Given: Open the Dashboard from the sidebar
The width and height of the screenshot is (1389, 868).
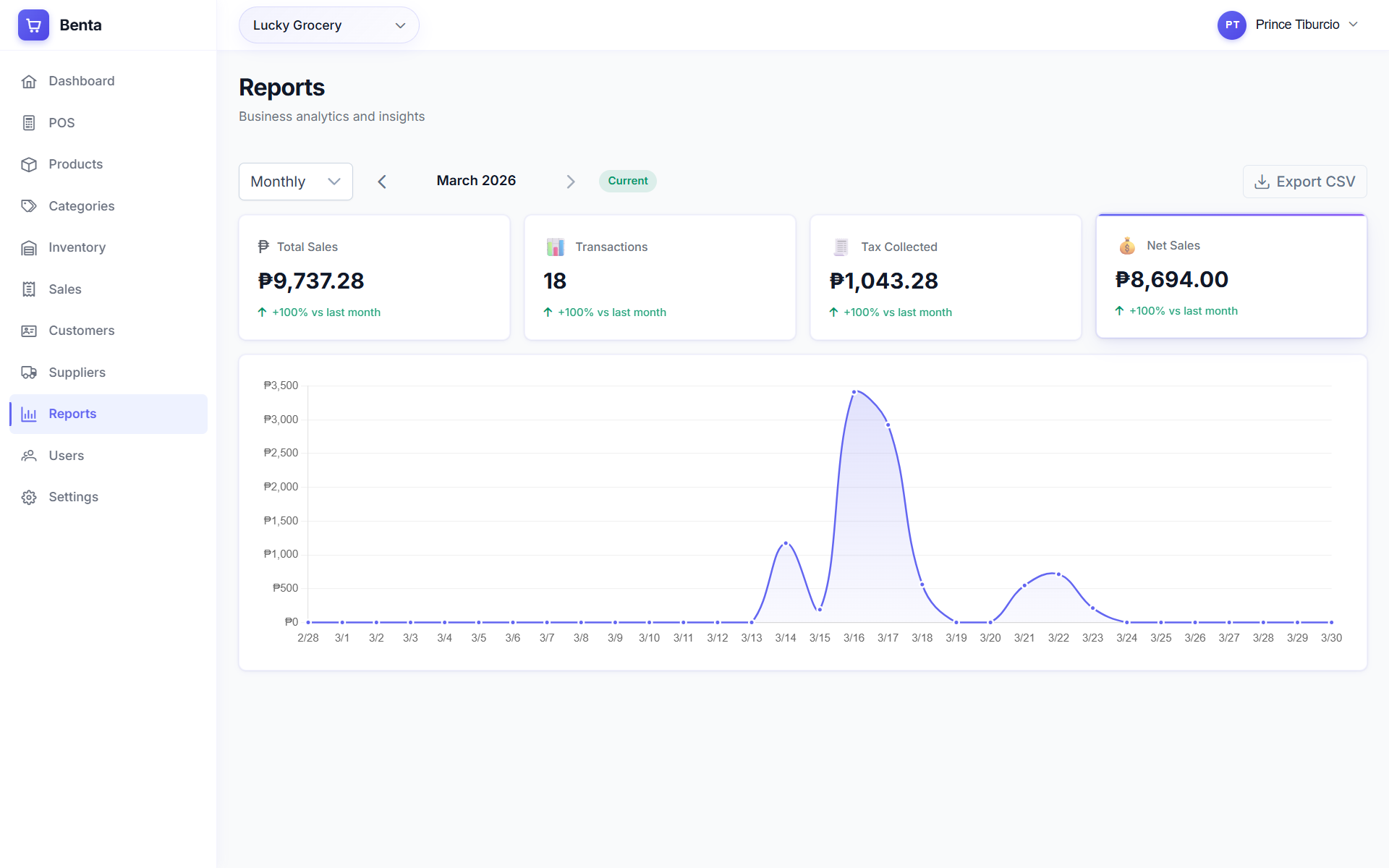Looking at the screenshot, I should [x=80, y=81].
